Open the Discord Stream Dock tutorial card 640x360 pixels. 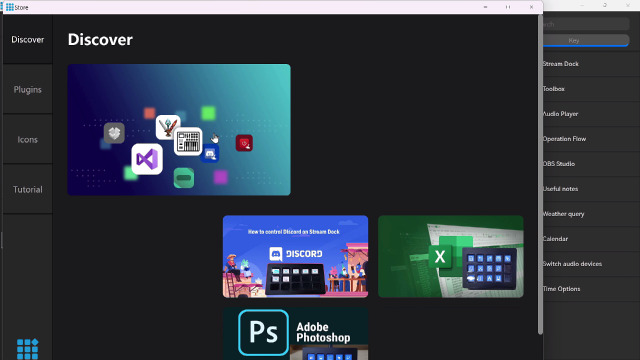tap(296, 256)
